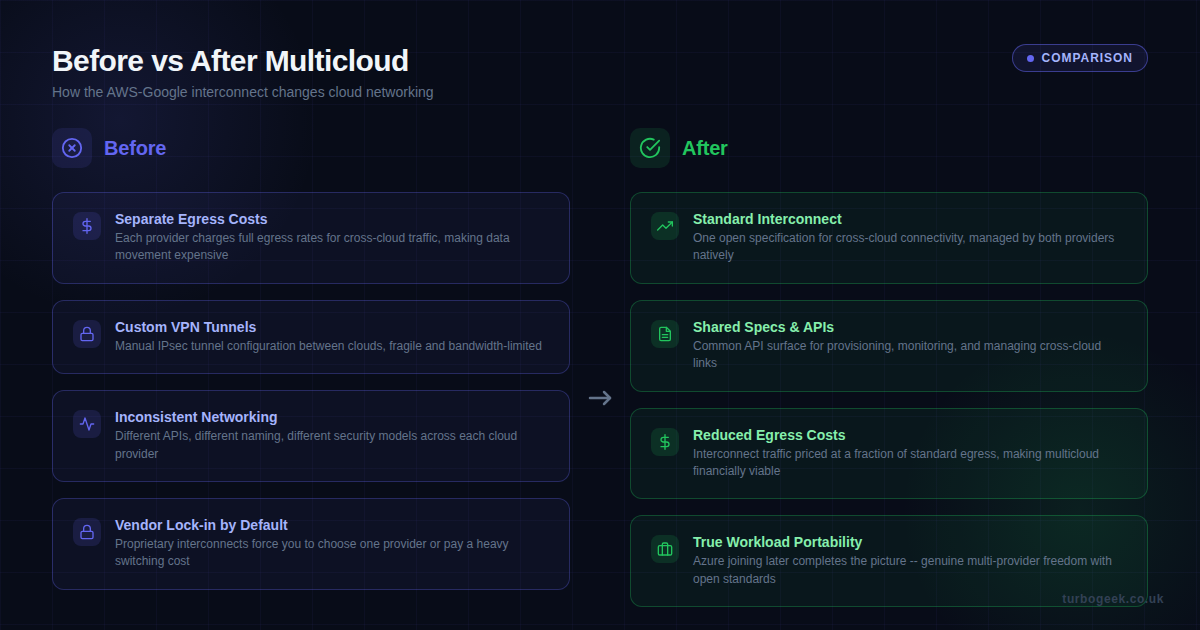Click the document icon beside Shared Specs & APIs
1200x630 pixels.
click(x=665, y=334)
